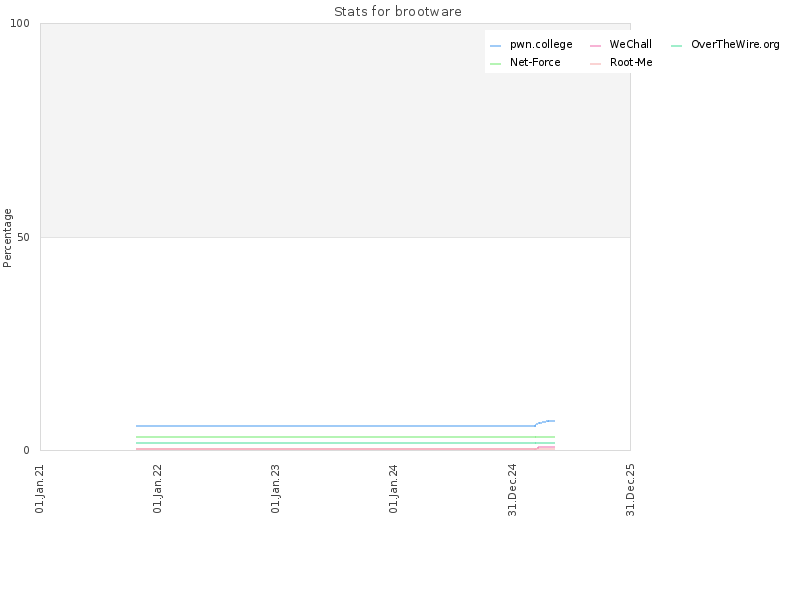Toggle the OverTheWire.org legend label
This screenshot has width=800, height=600.
[735, 44]
